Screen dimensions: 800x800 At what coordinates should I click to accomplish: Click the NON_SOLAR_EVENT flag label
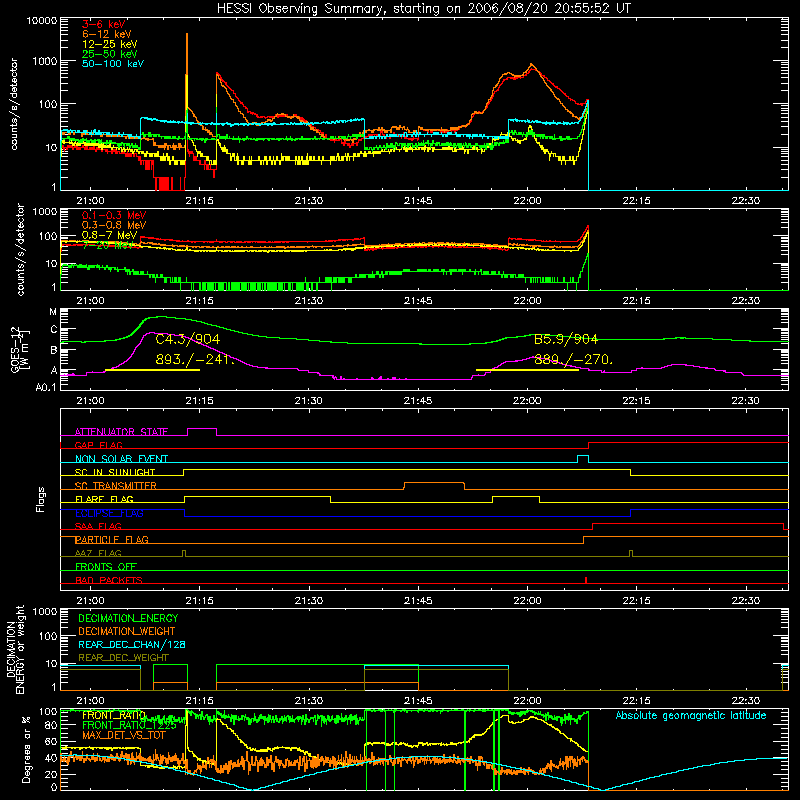(121, 459)
